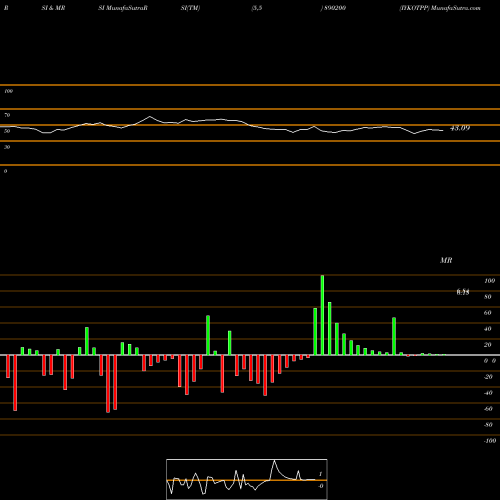Click the RSI axis label 30
The height and width of the screenshot is (500, 500).
(7, 147)
